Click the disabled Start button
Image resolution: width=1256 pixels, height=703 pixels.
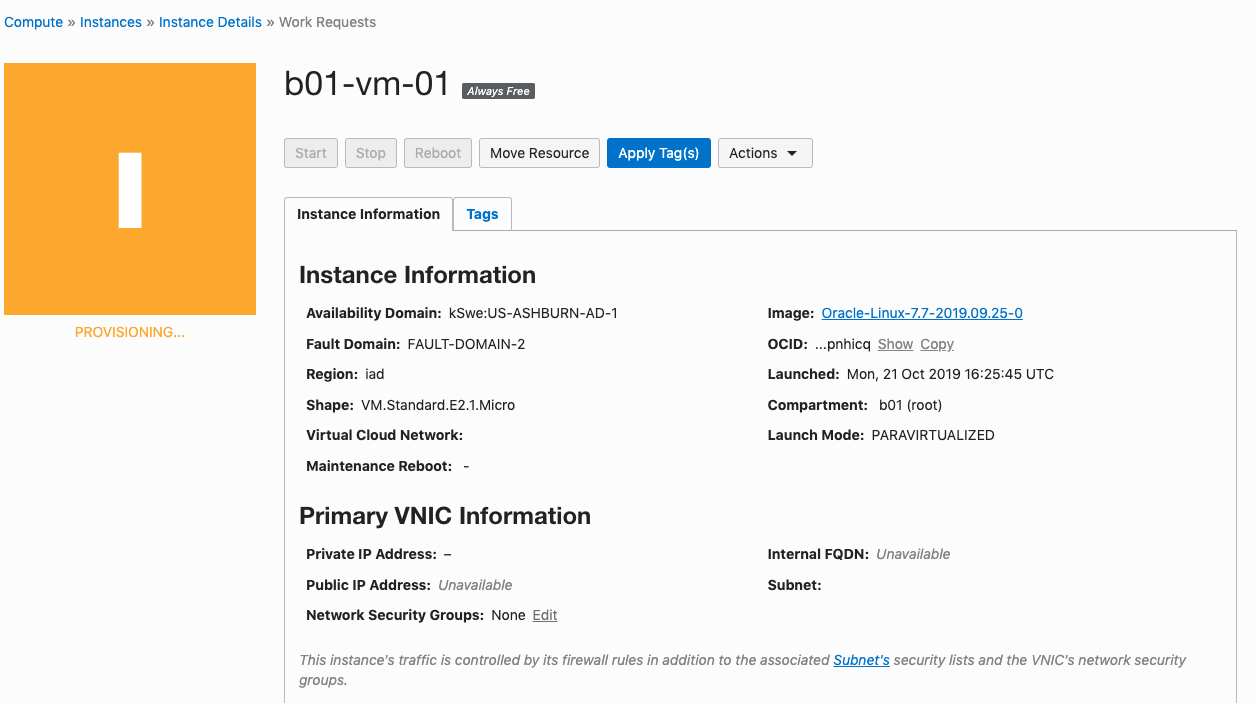[310, 152]
